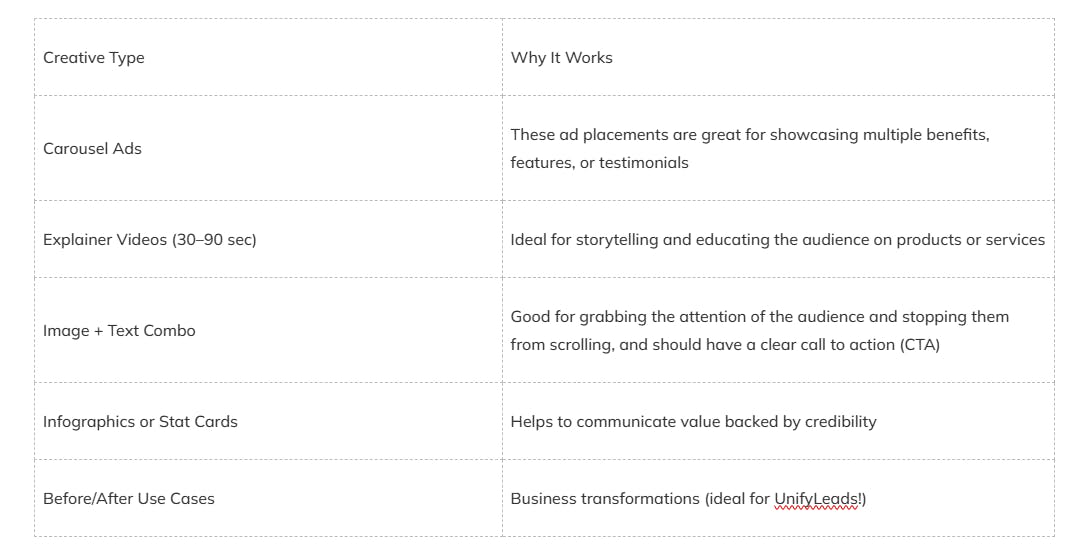The height and width of the screenshot is (550, 1075).
Task: Click the 'Why It Works' header cell
Action: (x=778, y=58)
